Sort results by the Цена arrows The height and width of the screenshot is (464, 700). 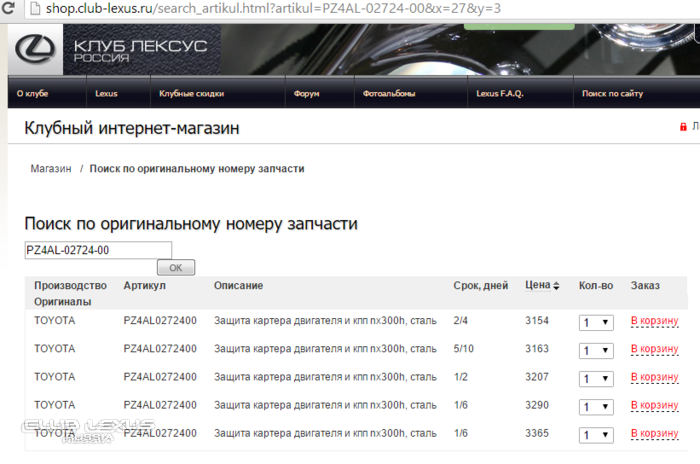tap(556, 286)
